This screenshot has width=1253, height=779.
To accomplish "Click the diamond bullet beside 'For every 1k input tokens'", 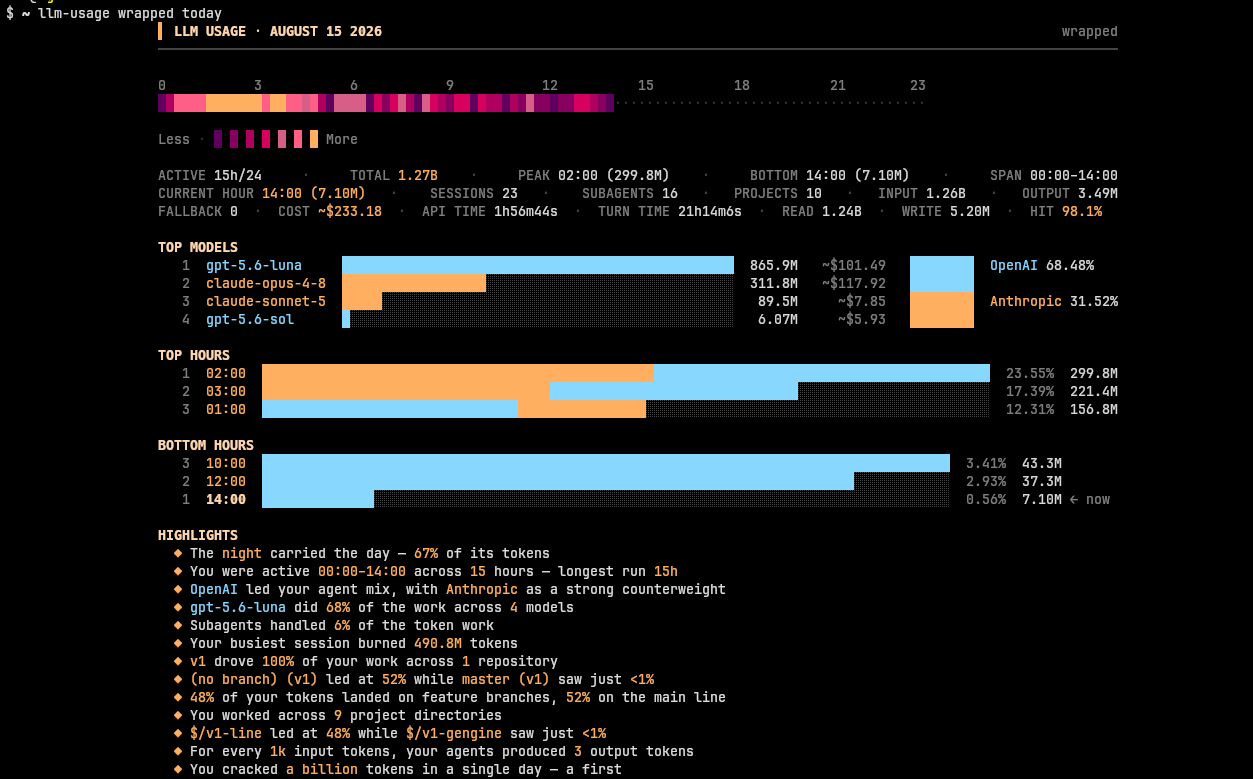I will point(178,751).
